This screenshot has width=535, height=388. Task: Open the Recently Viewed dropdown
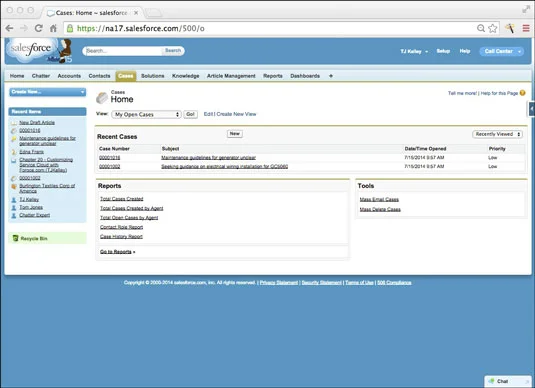tap(497, 134)
